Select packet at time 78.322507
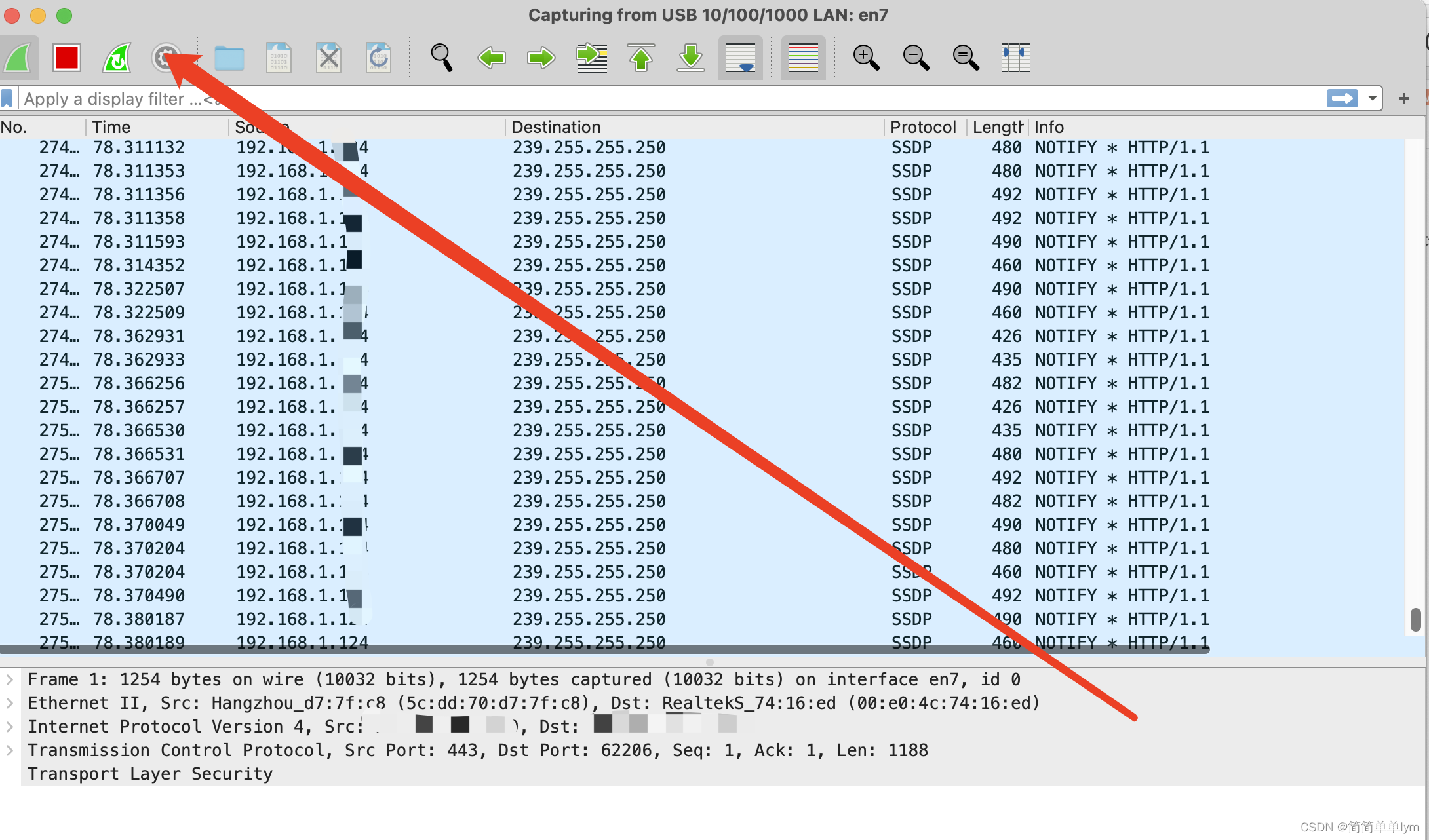Screen dimensions: 1429x840 (701, 289)
